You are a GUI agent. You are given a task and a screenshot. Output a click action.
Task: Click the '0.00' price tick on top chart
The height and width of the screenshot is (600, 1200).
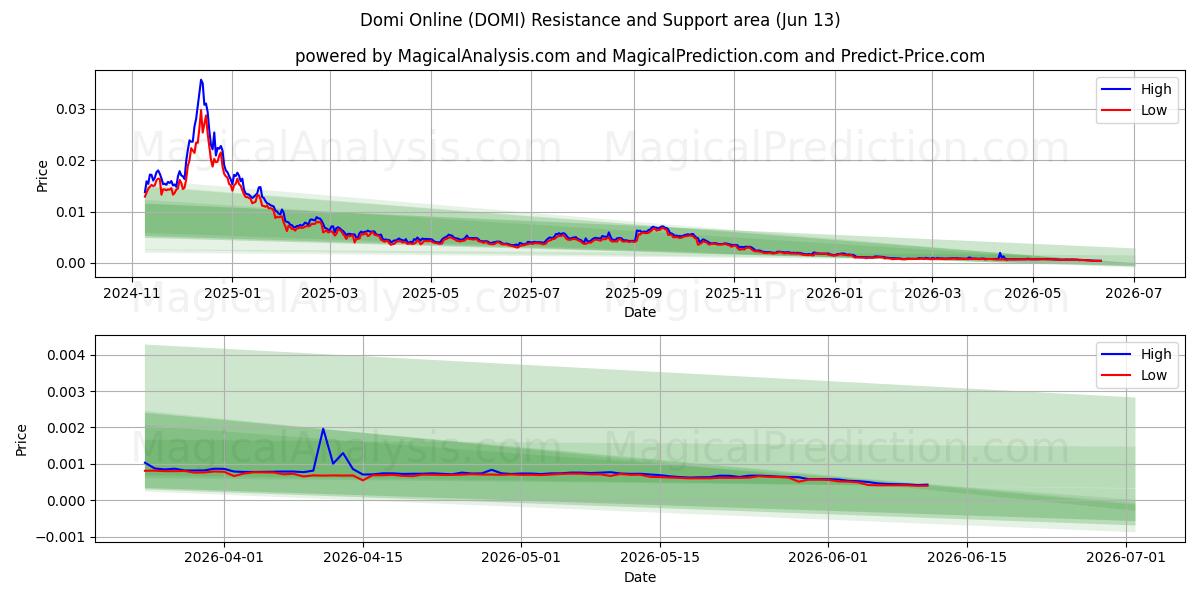coord(72,264)
